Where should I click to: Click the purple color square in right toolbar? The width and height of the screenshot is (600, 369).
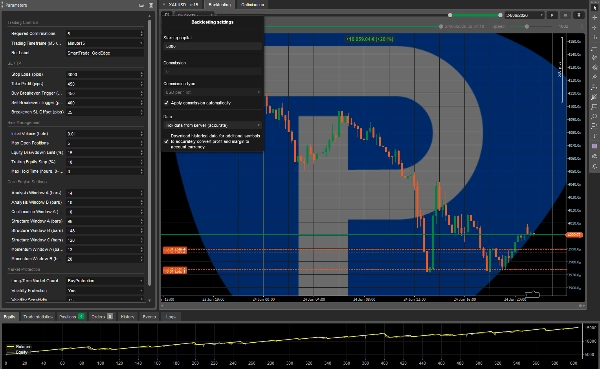[x=595, y=146]
